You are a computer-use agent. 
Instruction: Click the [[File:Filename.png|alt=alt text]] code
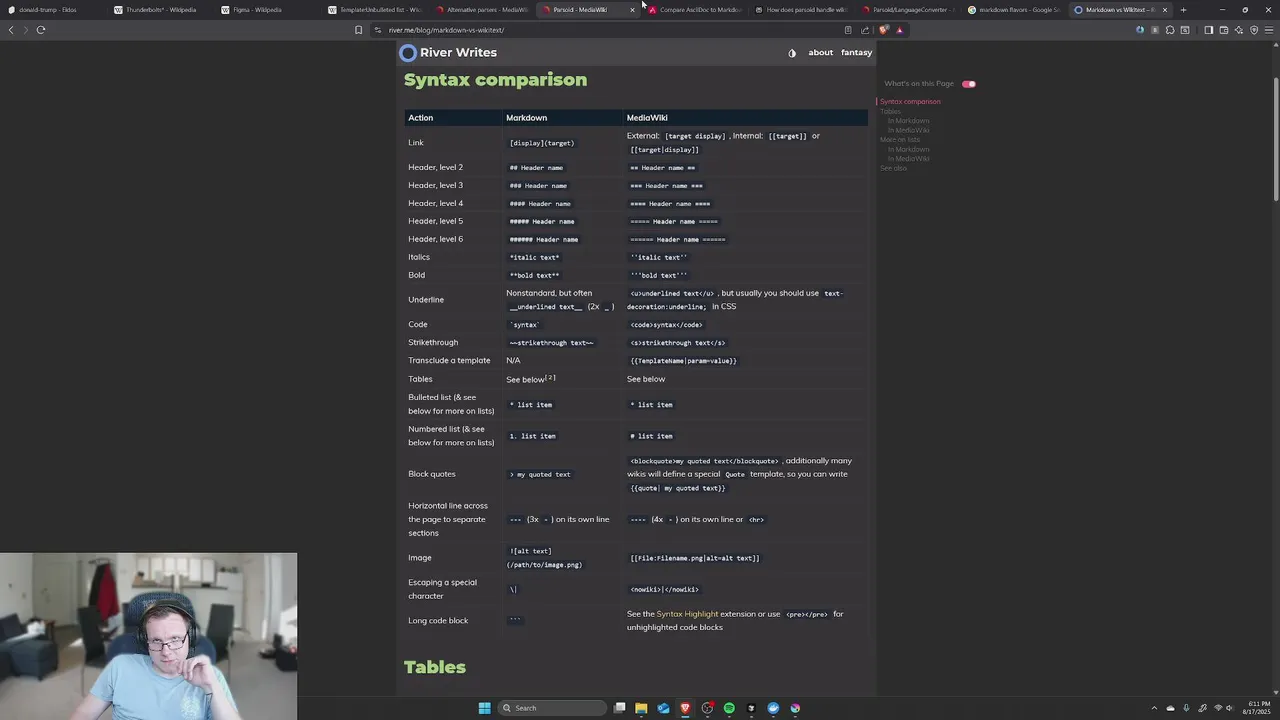point(695,558)
